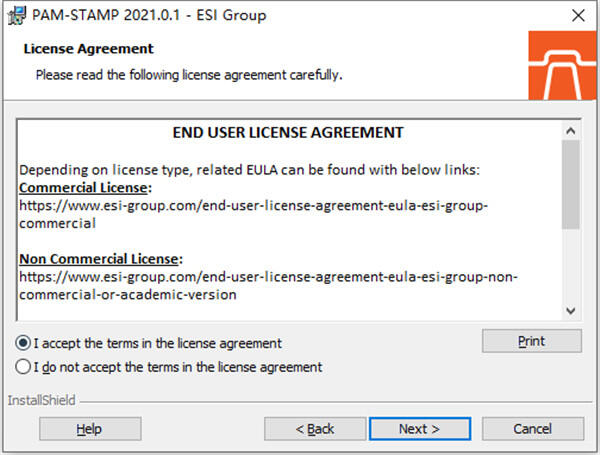The height and width of the screenshot is (455, 600).
Task: Open installer Help
Action: [90, 429]
